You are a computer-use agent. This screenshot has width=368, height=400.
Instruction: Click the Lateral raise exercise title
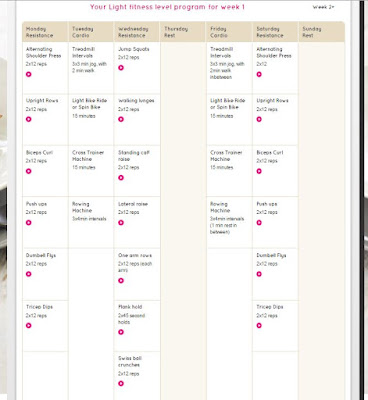133,204
